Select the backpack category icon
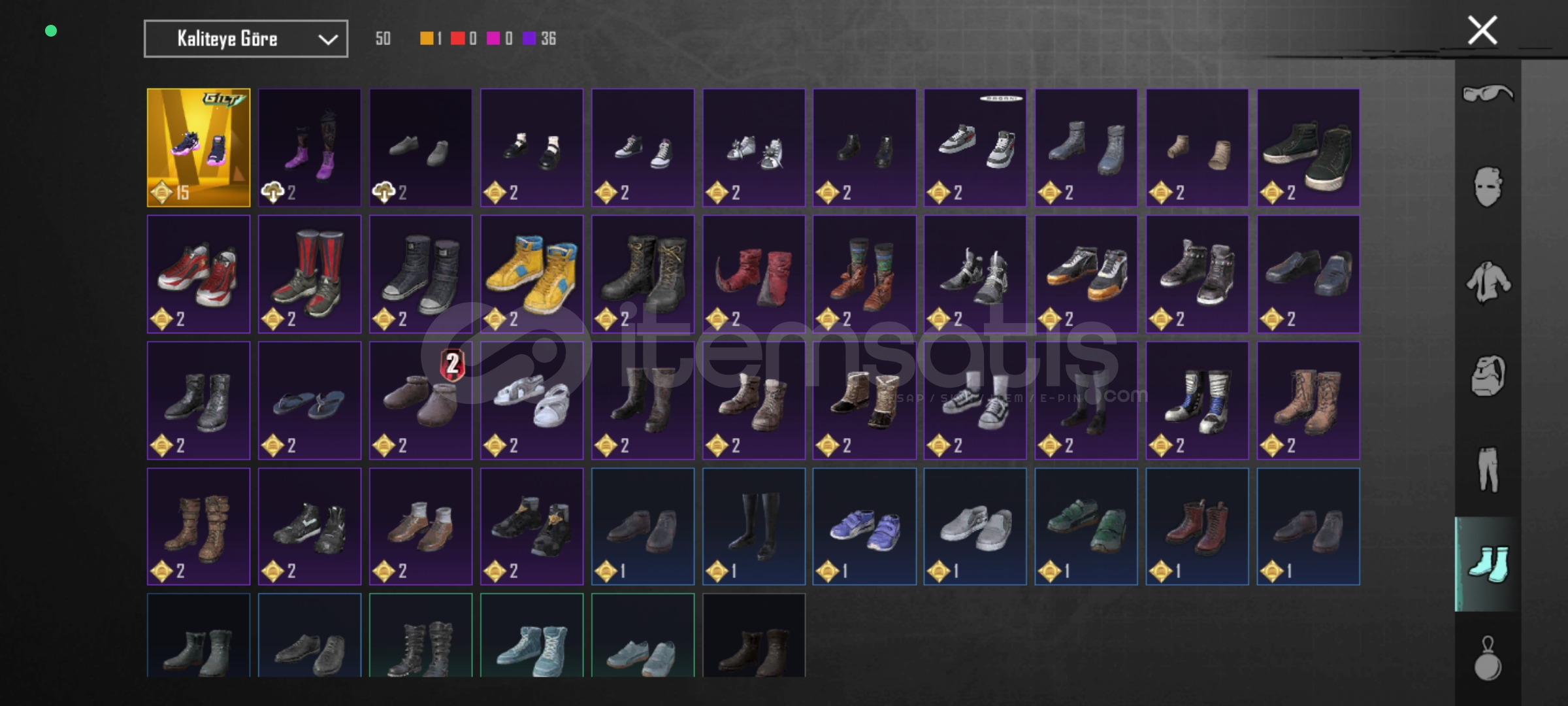1568x706 pixels. pyautogui.click(x=1488, y=376)
